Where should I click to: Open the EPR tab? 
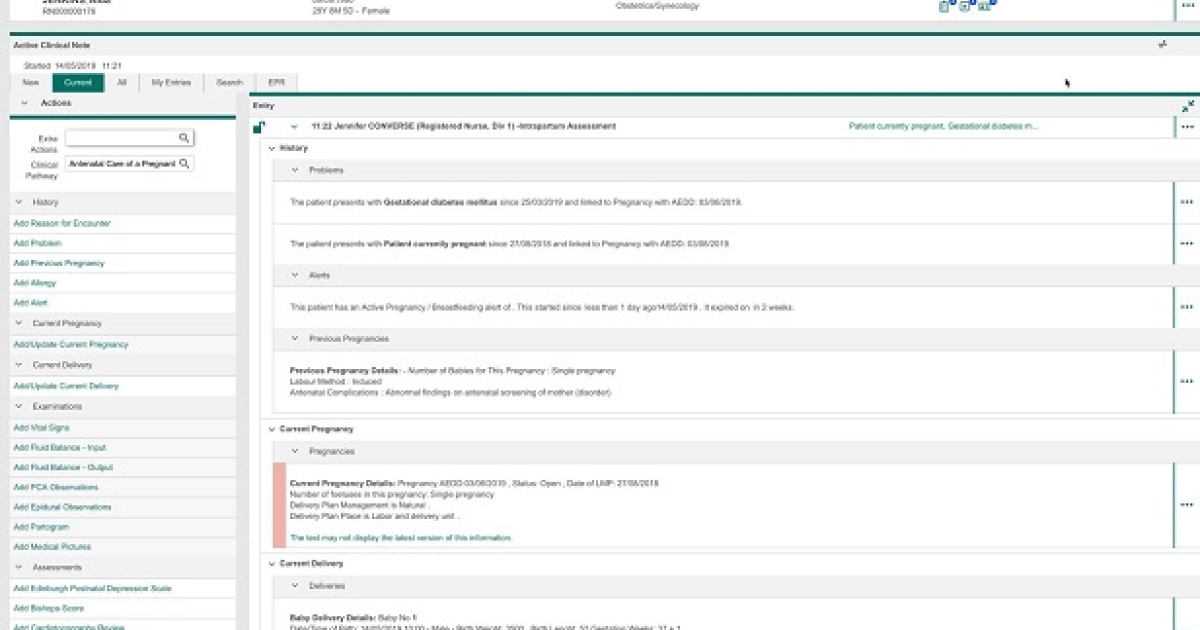(276, 83)
